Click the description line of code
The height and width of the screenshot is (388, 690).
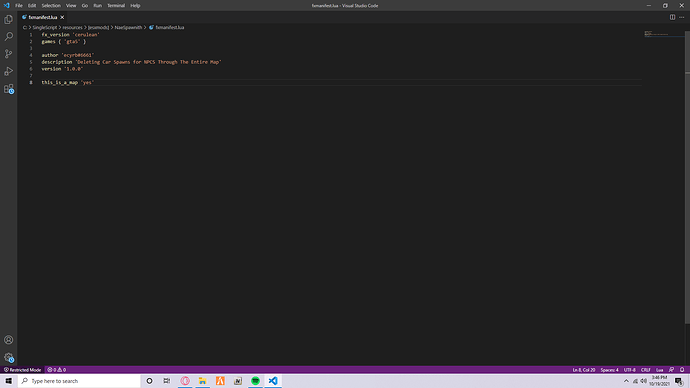(x=132, y=62)
